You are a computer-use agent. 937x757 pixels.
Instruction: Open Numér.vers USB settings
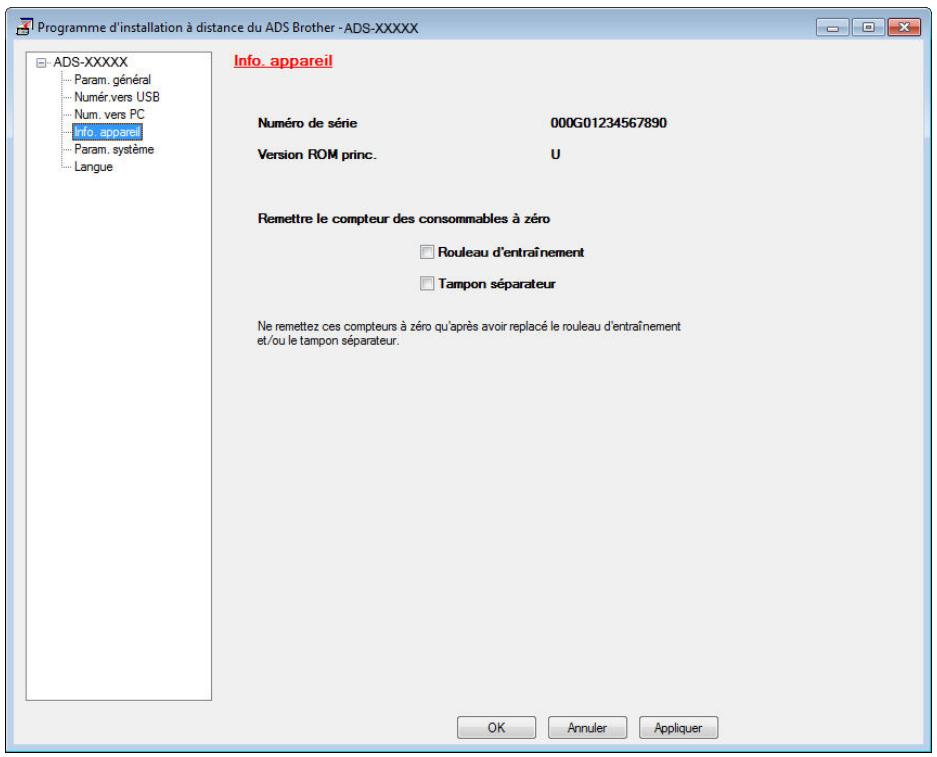(117, 97)
